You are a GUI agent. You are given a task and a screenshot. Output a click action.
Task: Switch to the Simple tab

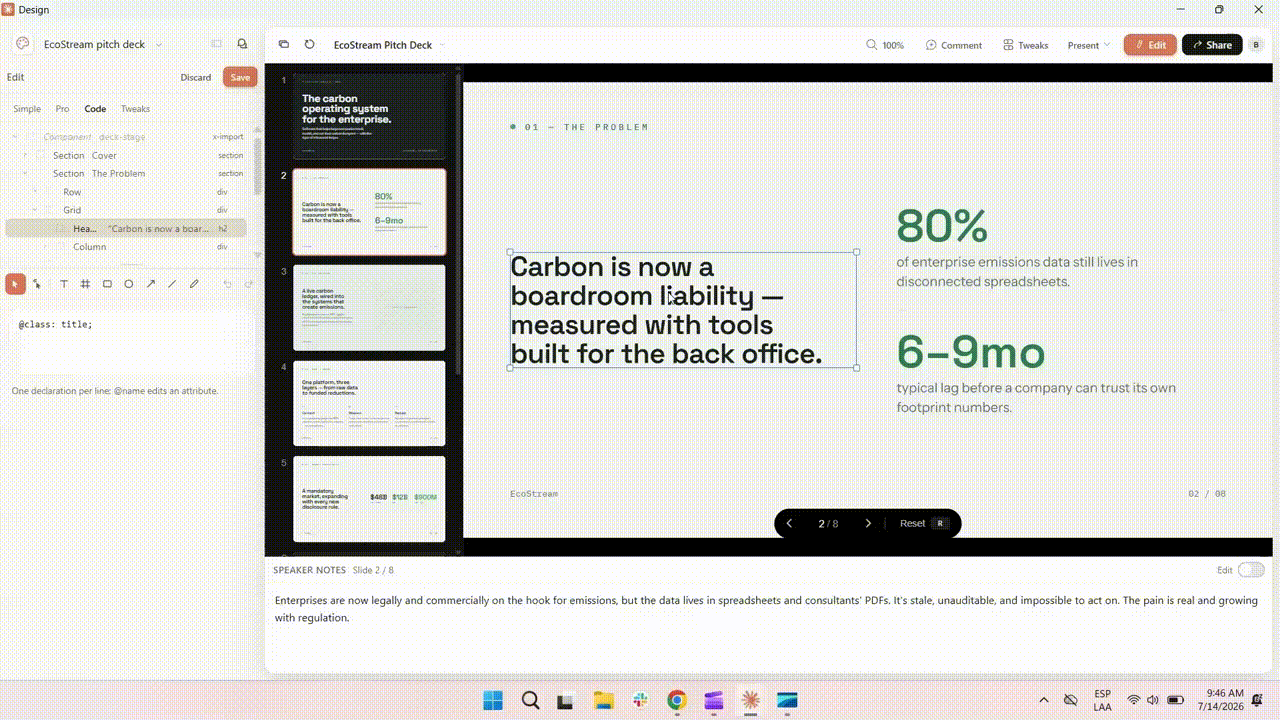click(27, 109)
